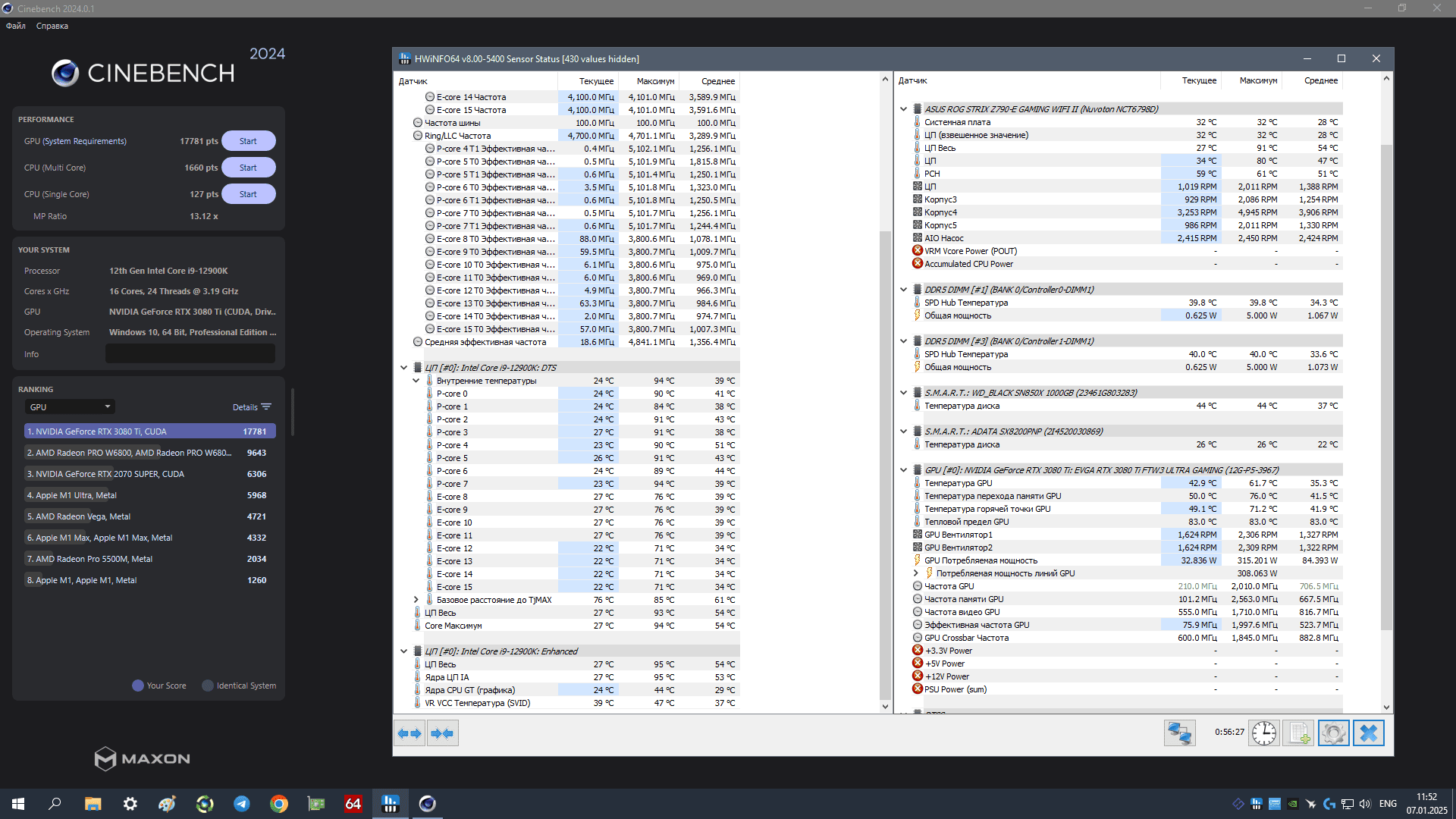Image resolution: width=1456 pixels, height=819 pixels.
Task: Open ranking Details filter
Action: pos(252,407)
